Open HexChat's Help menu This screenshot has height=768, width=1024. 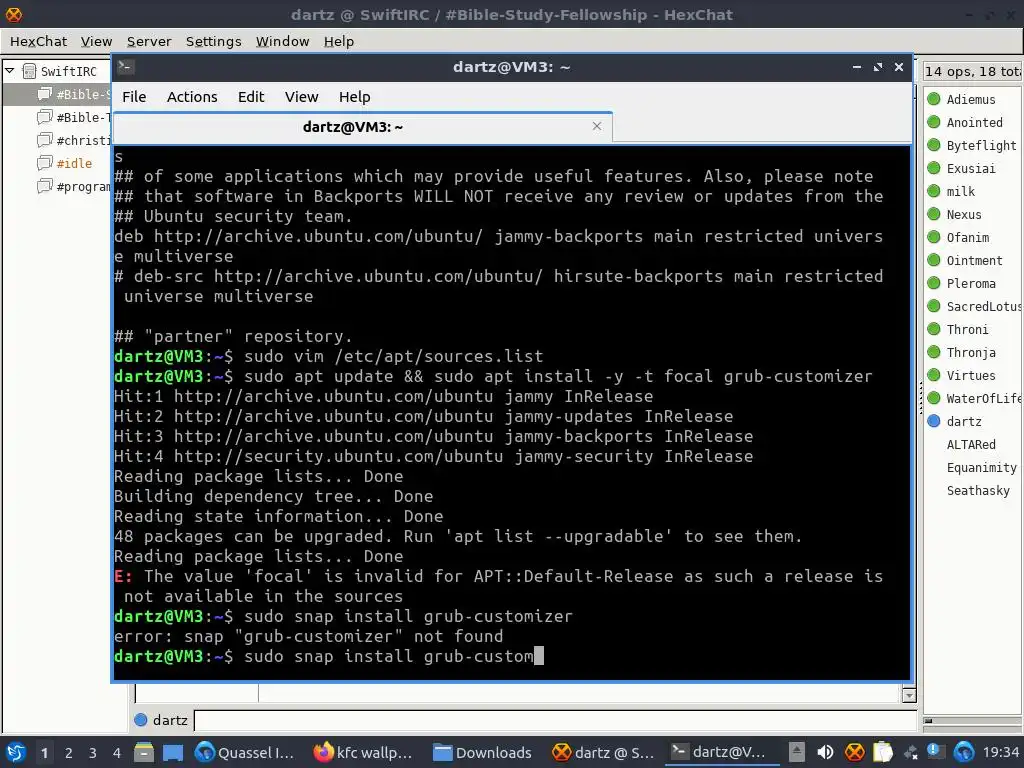click(x=339, y=41)
